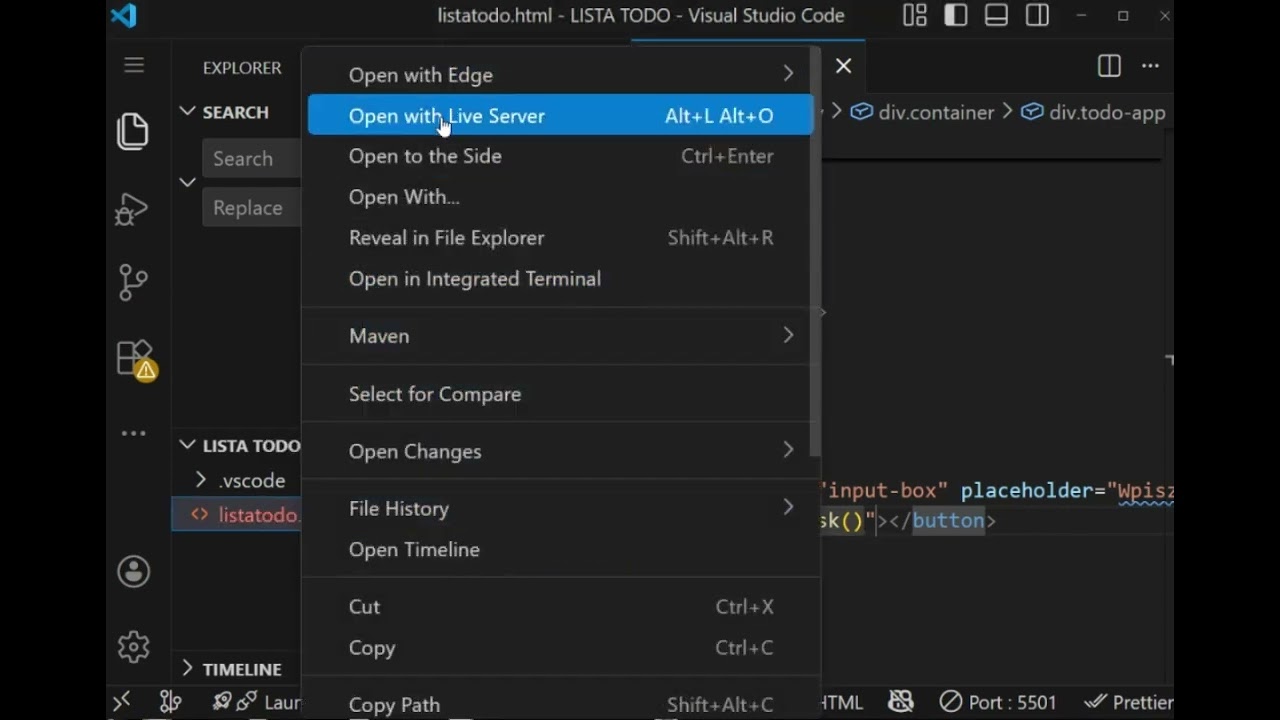This screenshot has width=1280, height=720.
Task: Click Port : 5501 in status bar
Action: (998, 702)
